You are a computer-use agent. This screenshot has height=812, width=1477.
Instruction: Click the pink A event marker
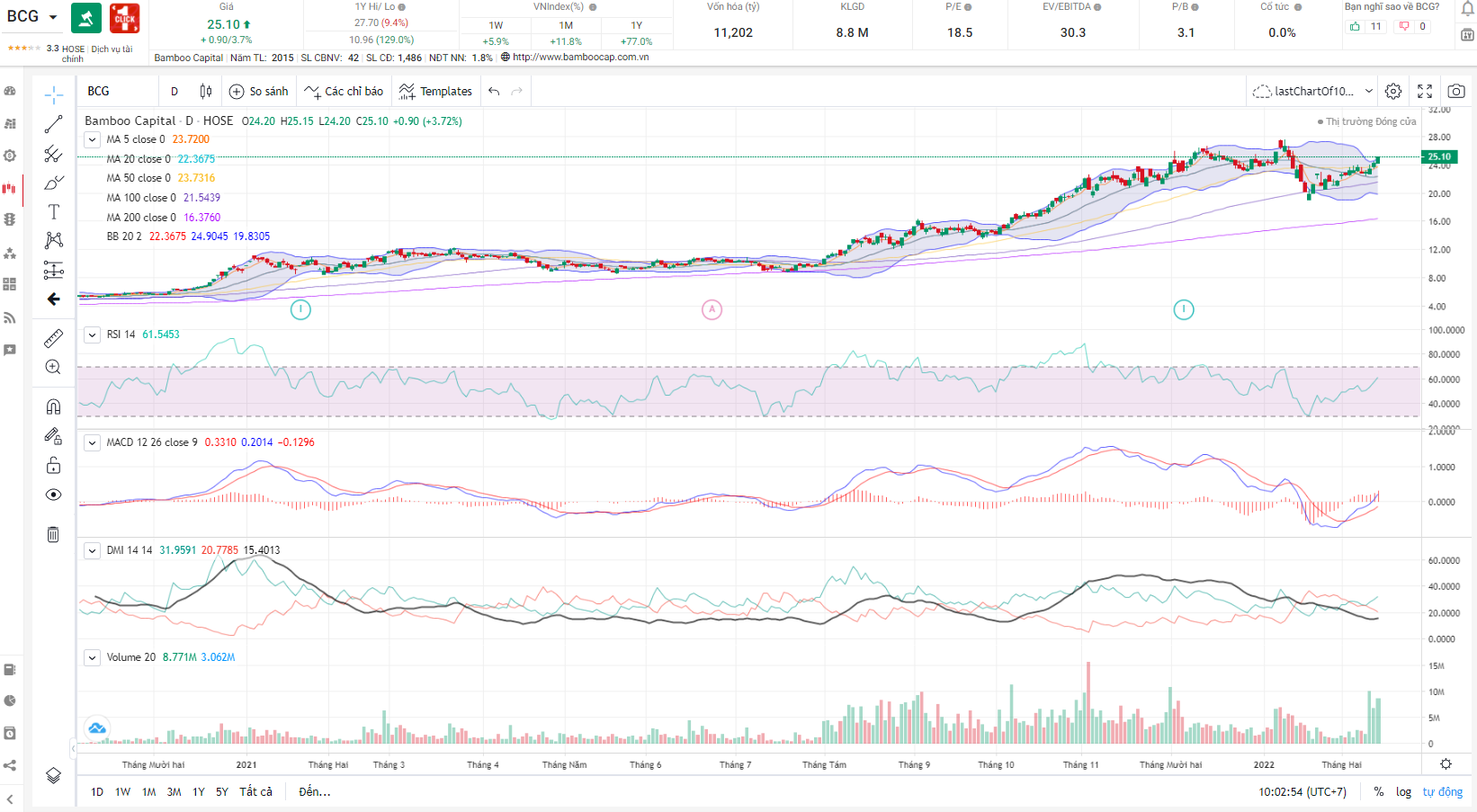coord(712,309)
